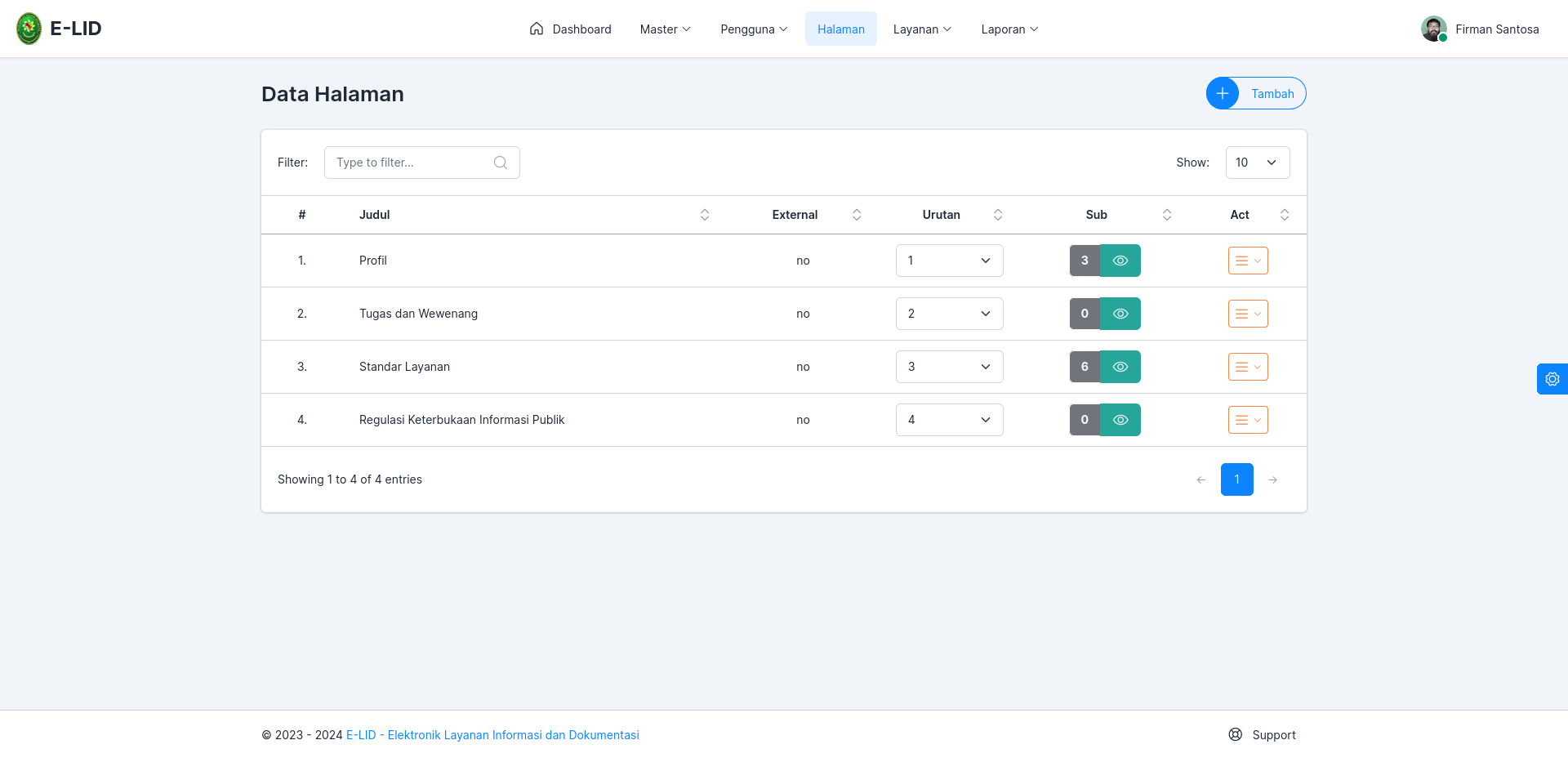View sub pages of Tugas dan Wewenang

[x=1120, y=314]
